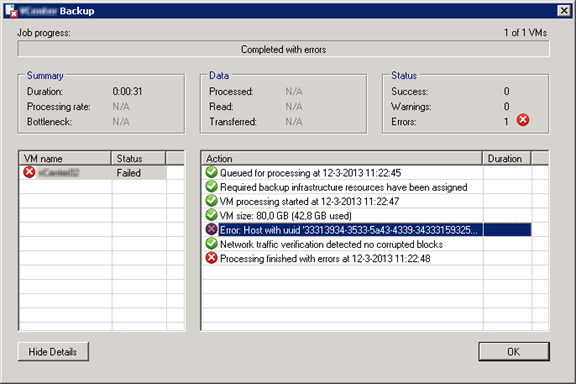
Task: Click the Duration column header
Action: tap(507, 158)
